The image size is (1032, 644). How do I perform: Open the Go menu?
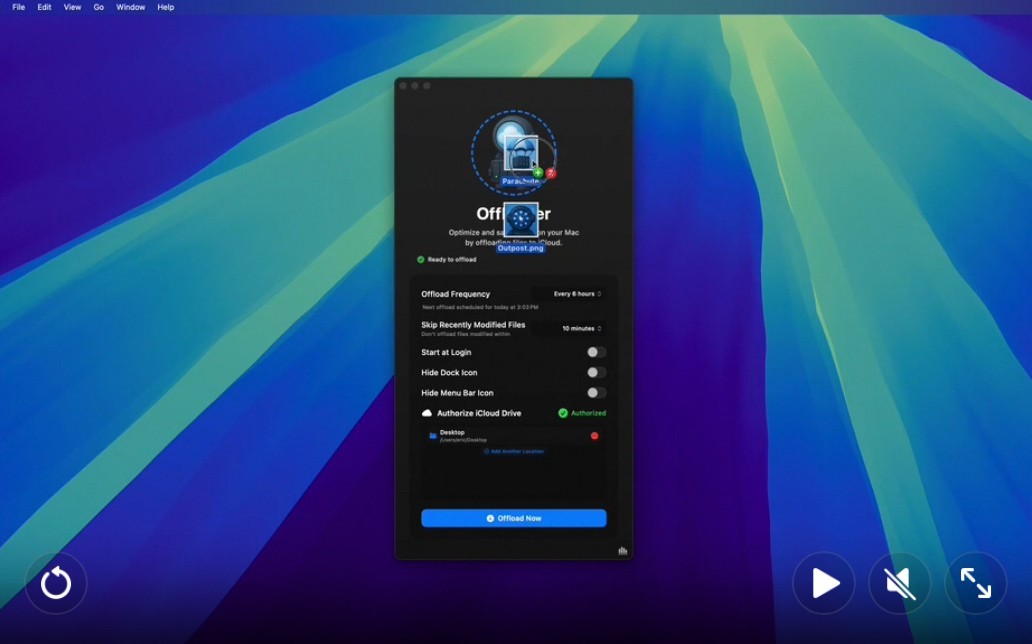coord(99,7)
